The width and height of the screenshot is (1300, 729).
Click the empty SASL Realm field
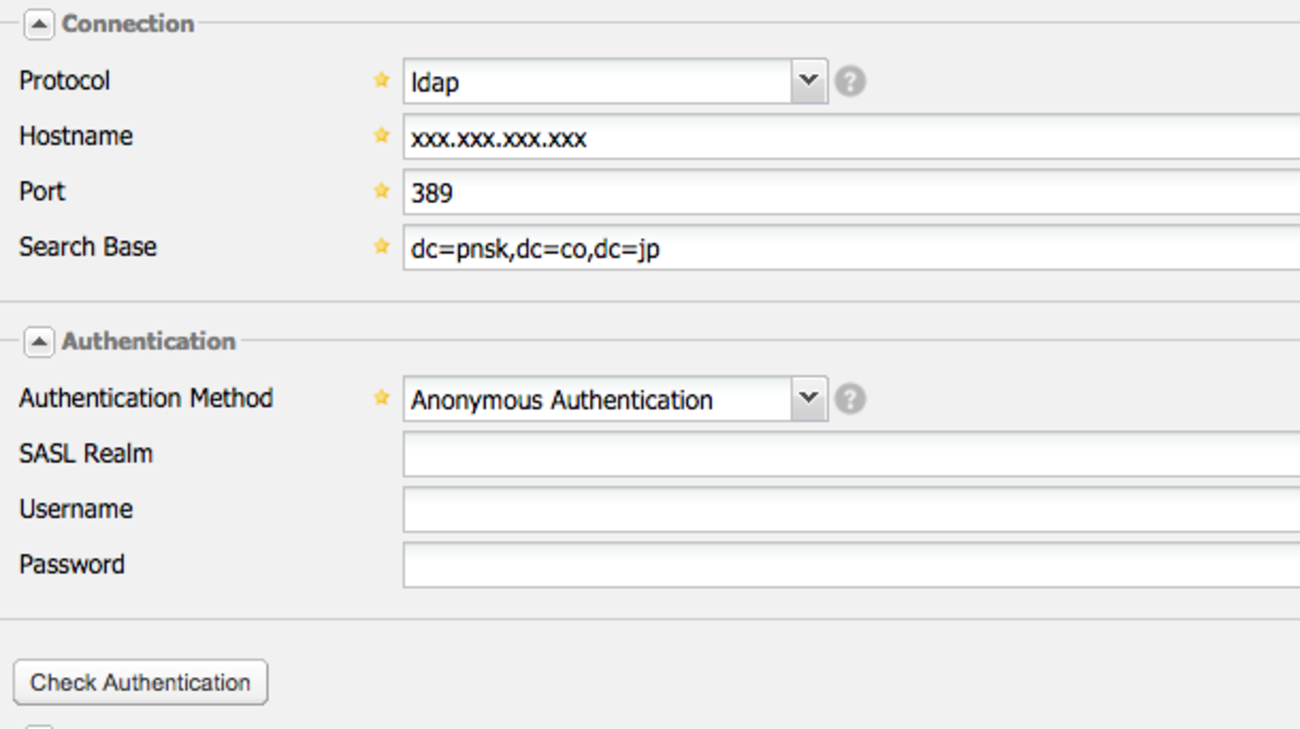[x=850, y=455]
